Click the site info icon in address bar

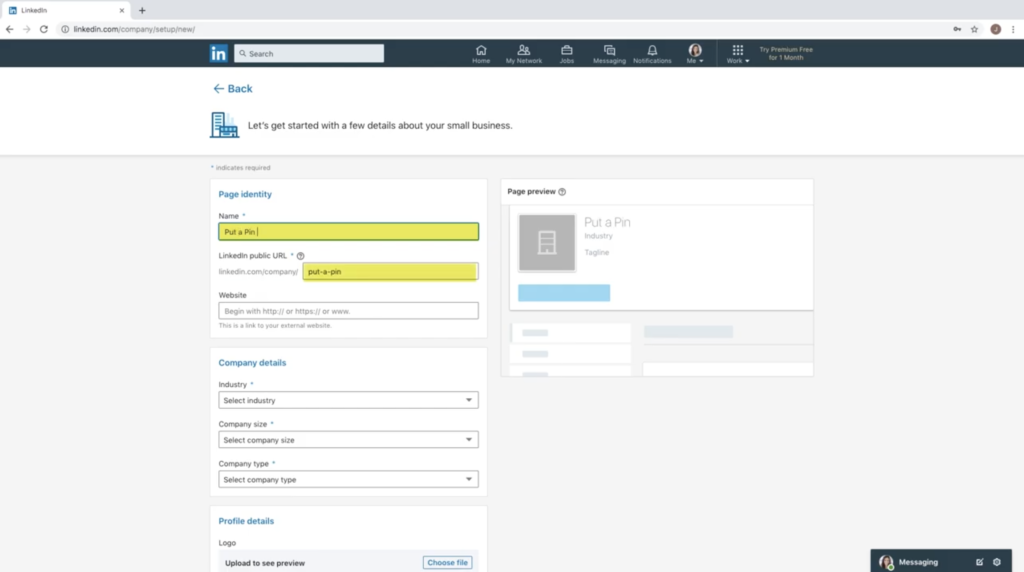coord(65,29)
